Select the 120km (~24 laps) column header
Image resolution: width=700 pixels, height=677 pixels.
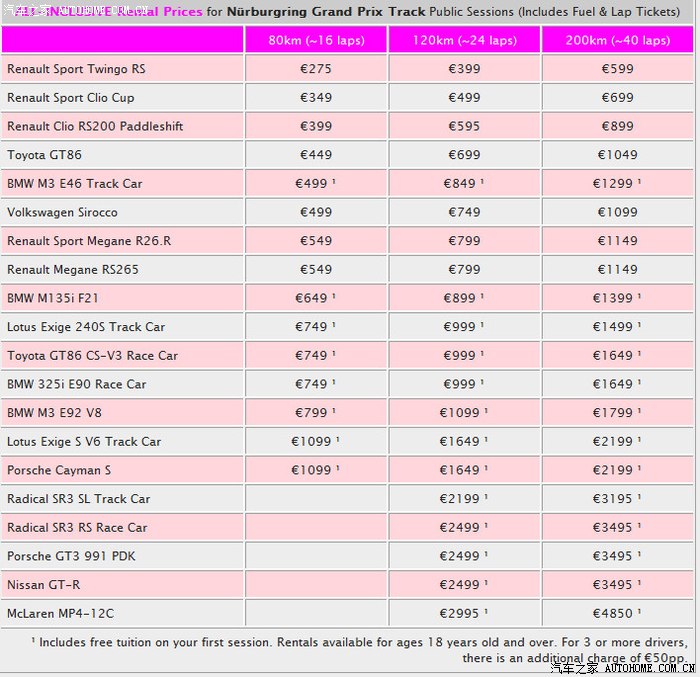click(x=464, y=40)
